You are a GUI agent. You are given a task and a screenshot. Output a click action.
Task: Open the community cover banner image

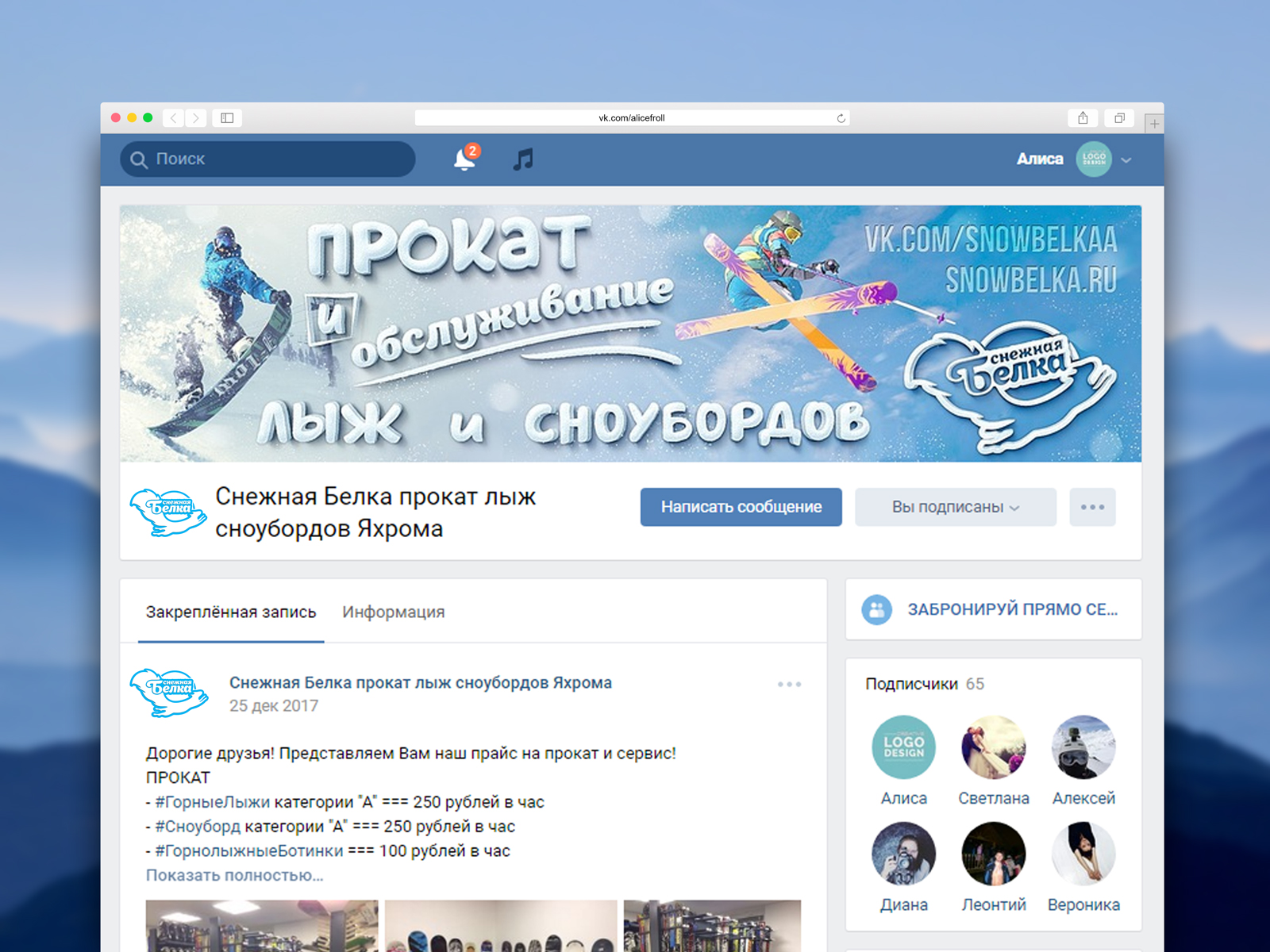[631, 334]
